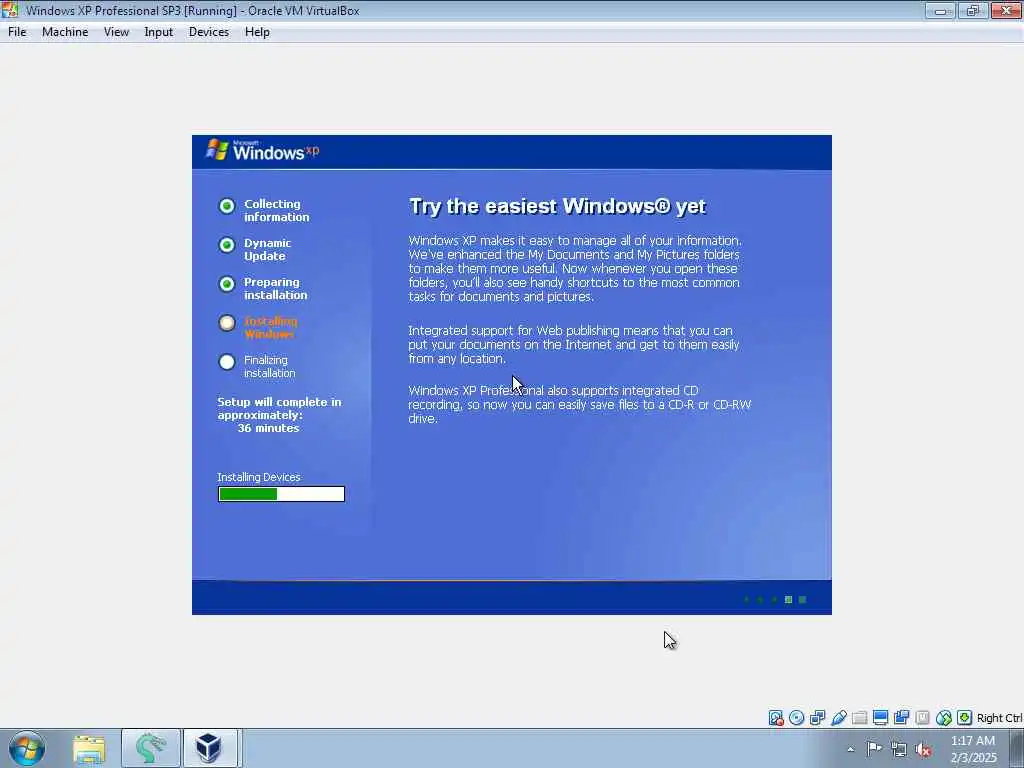Click the hard disk activity indicator
1024x768 pixels.
[x=776, y=718]
